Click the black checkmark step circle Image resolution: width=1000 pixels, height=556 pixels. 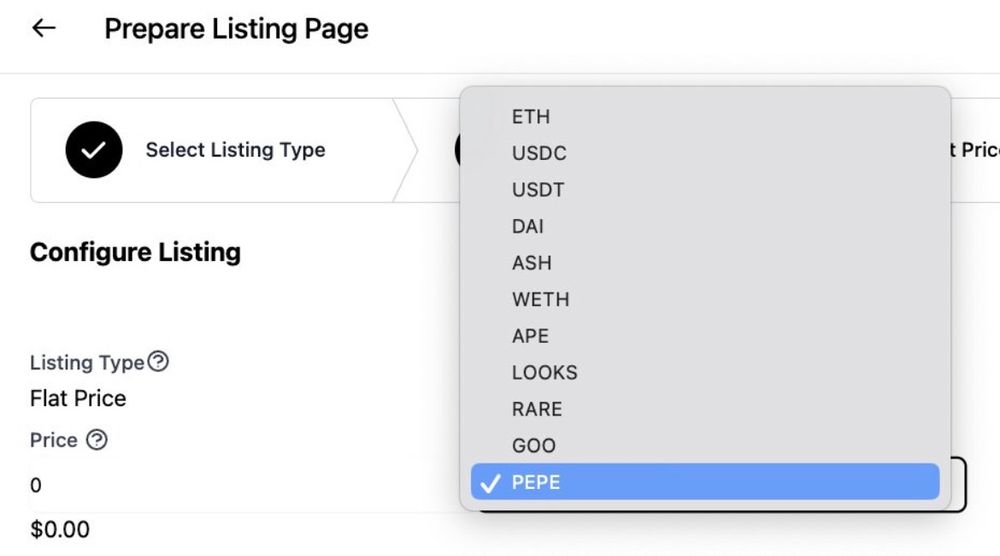pos(94,150)
